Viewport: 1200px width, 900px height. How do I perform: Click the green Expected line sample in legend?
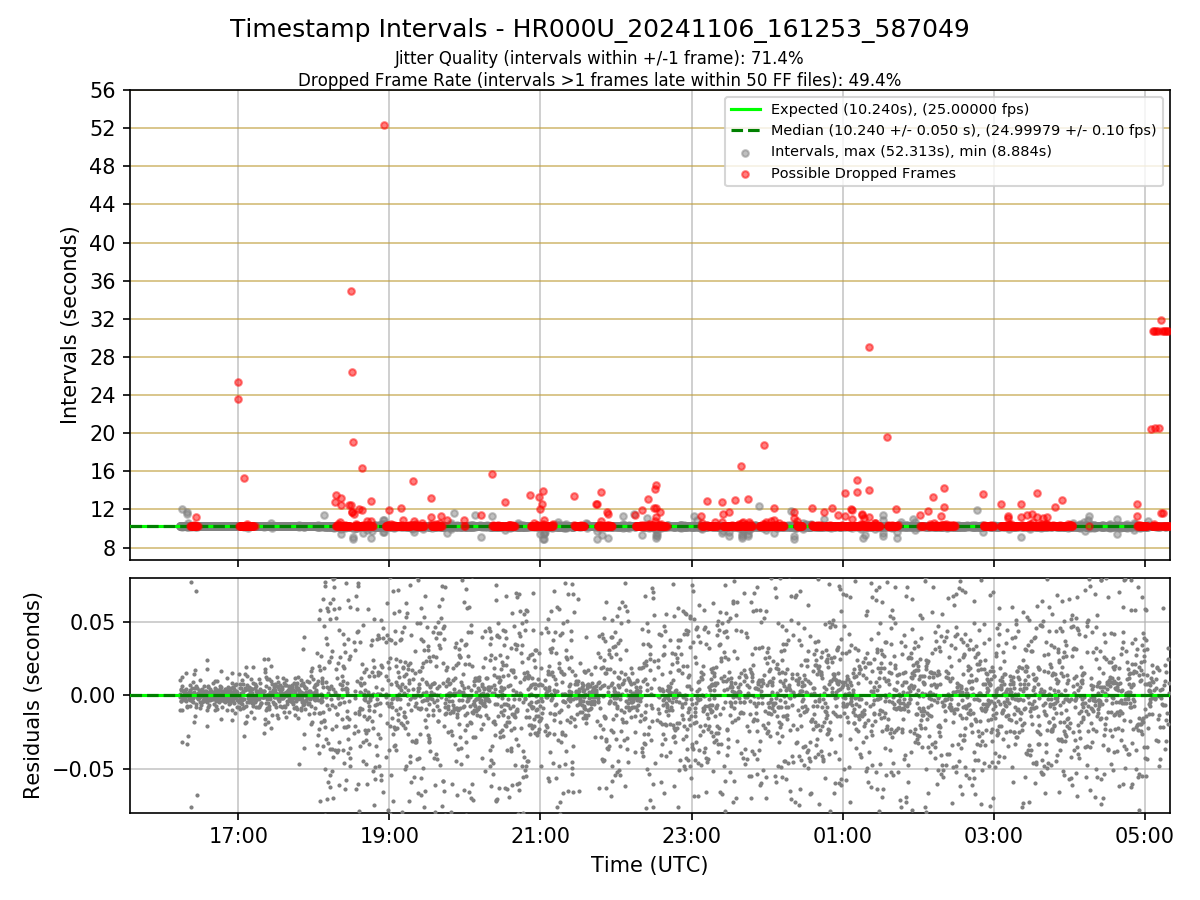click(x=746, y=109)
